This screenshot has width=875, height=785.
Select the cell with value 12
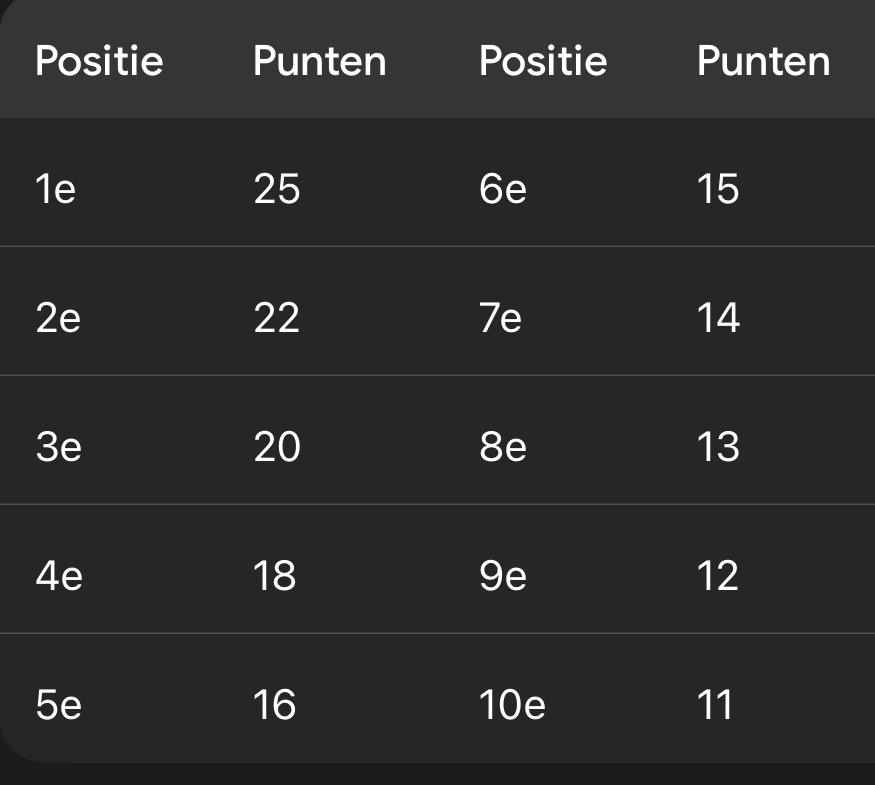[x=718, y=576]
